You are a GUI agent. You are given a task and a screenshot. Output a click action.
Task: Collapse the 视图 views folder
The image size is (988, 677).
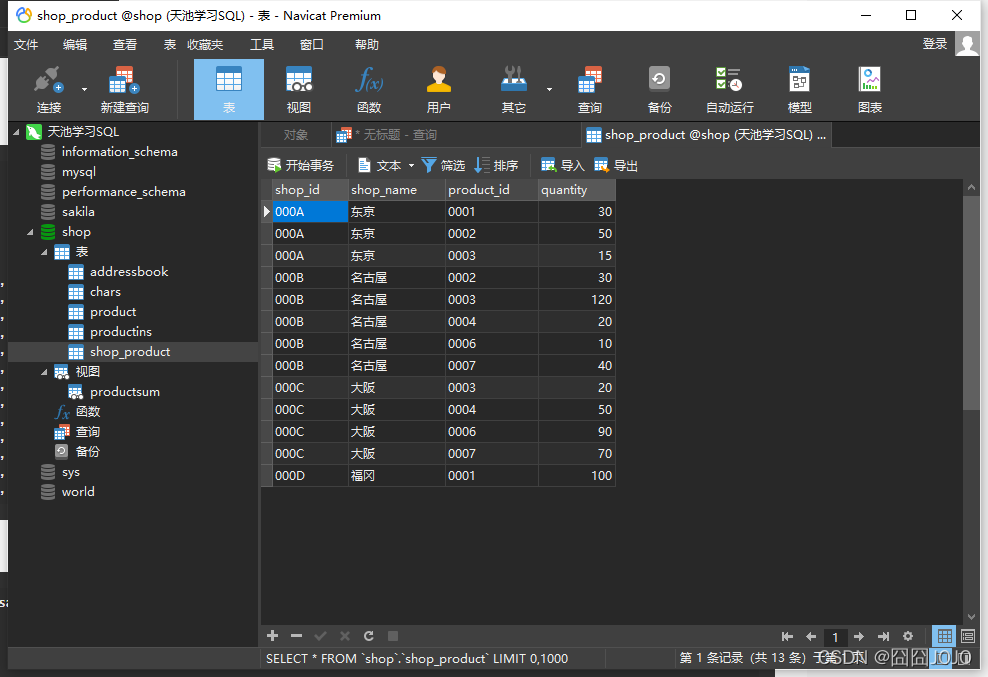[44, 372]
